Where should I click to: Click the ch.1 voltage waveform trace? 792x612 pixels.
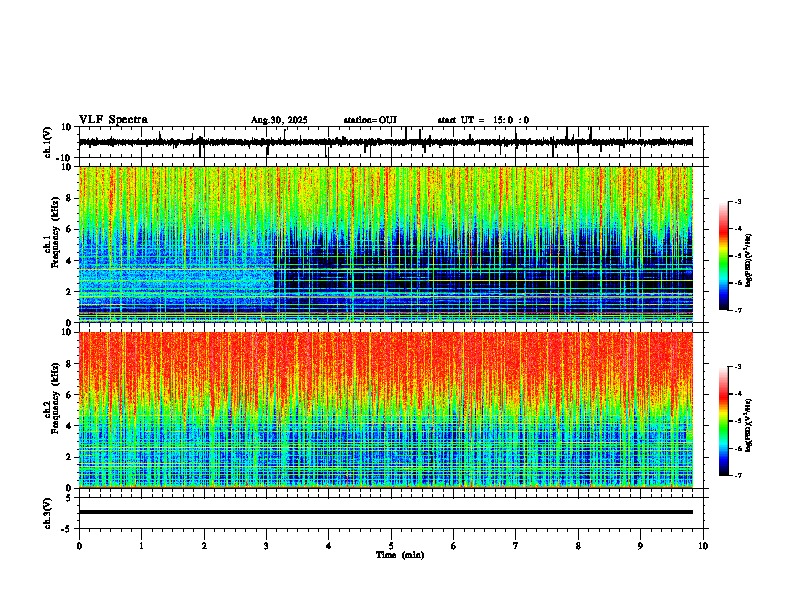[386, 142]
